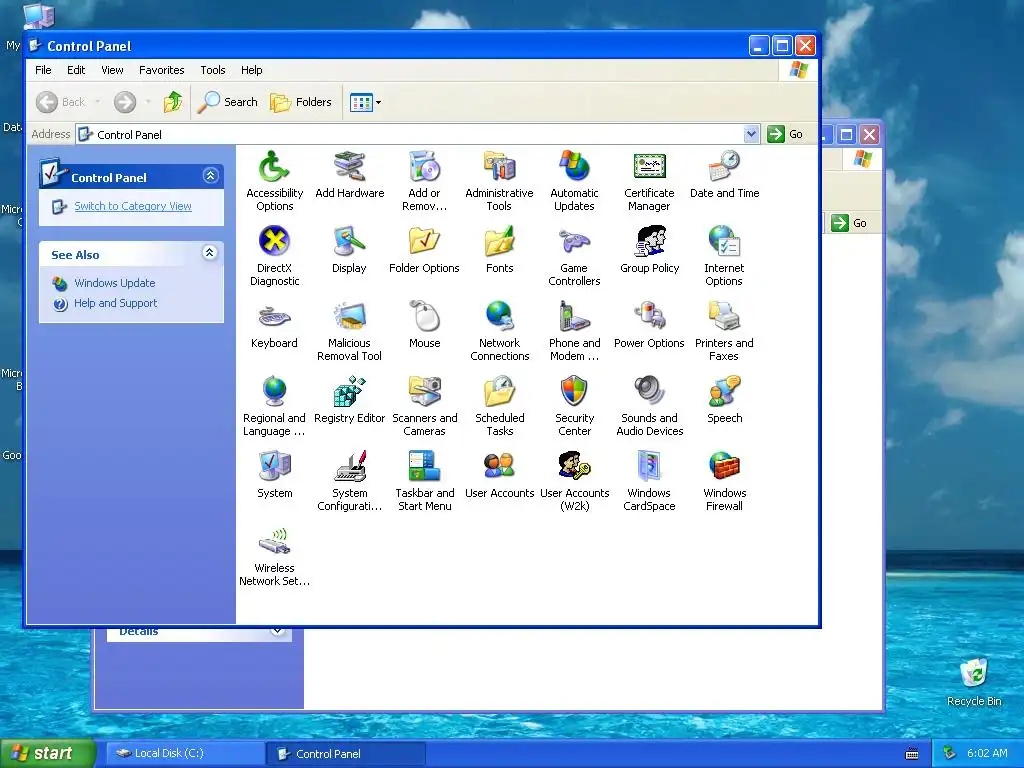1024x768 pixels.
Task: Launch DirectX Diagnostic icon
Action: click(x=274, y=242)
